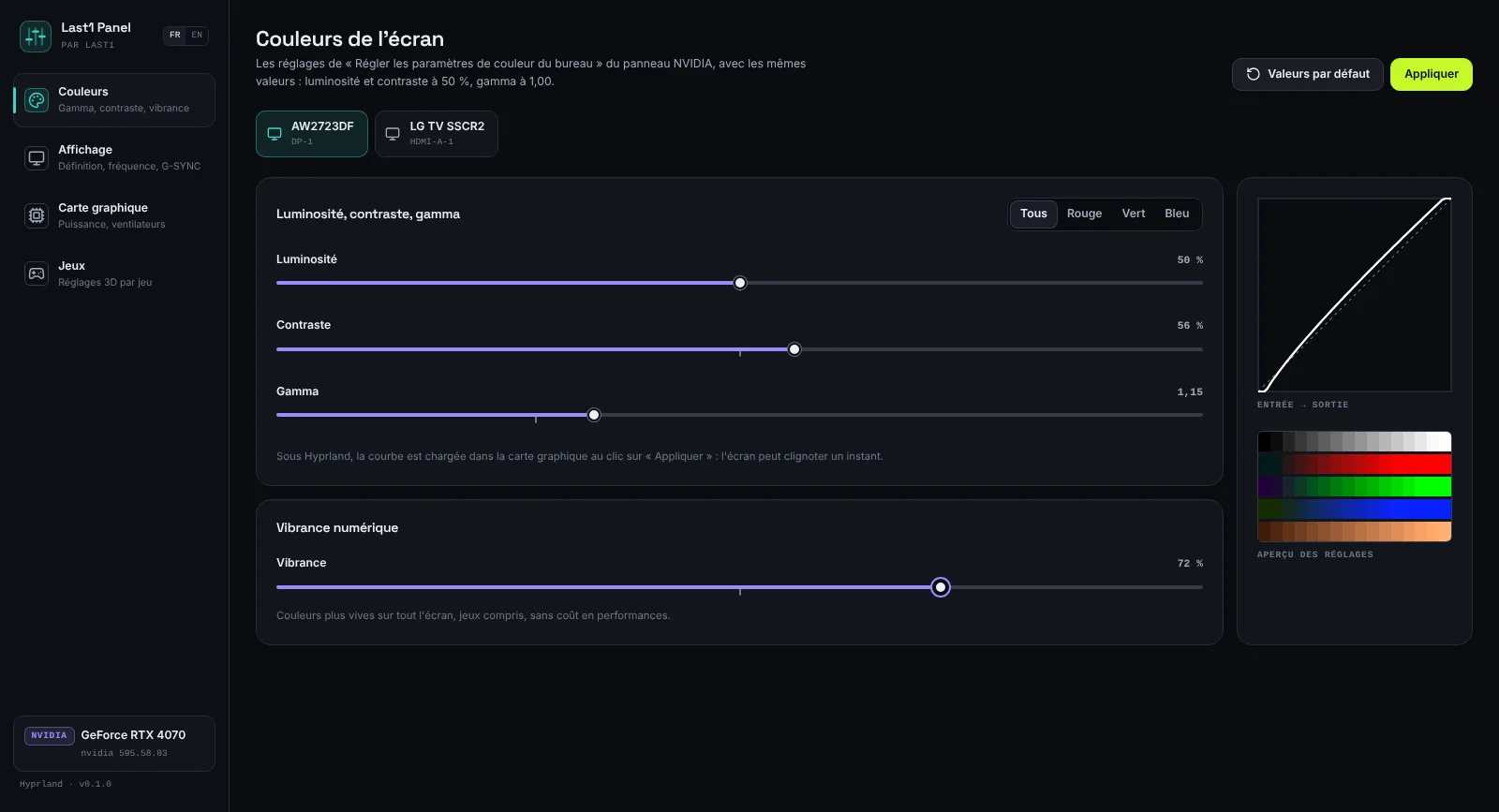Click the blue ramp in the preview
Image resolution: width=1499 pixels, height=812 pixels.
[1355, 509]
